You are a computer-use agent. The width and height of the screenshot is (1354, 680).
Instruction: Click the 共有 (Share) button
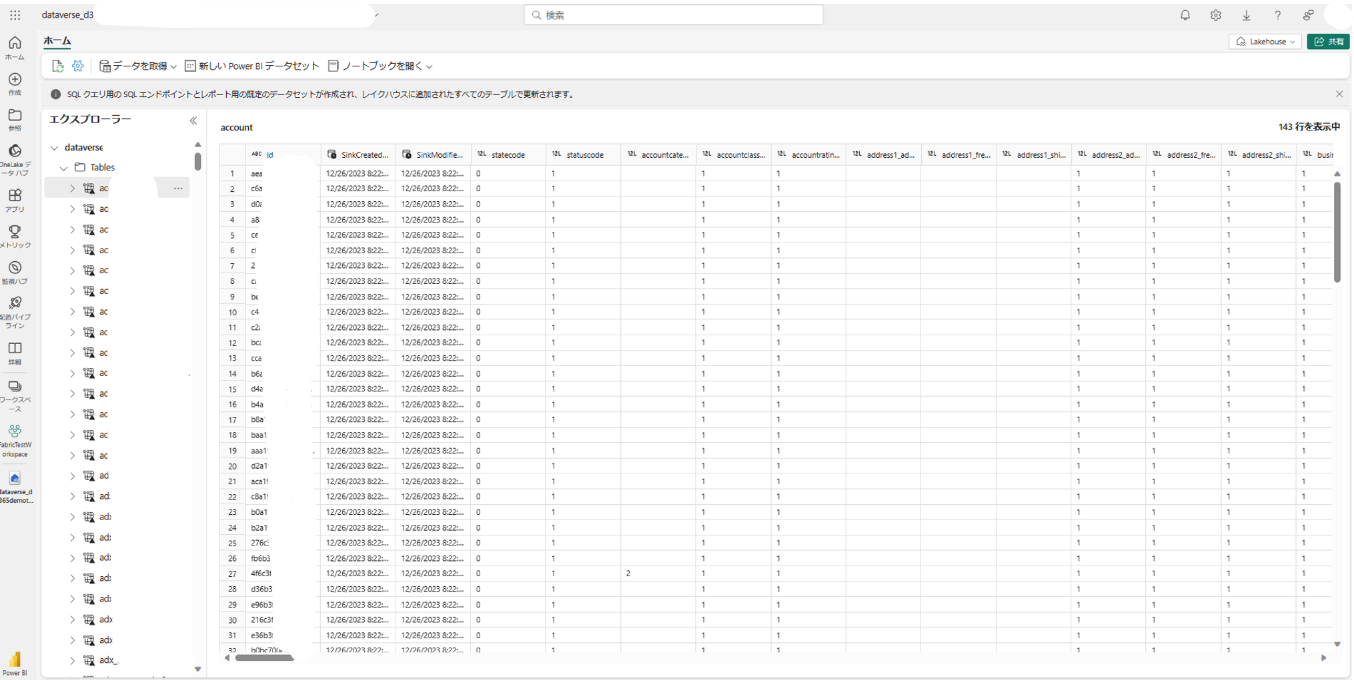pyautogui.click(x=1328, y=42)
